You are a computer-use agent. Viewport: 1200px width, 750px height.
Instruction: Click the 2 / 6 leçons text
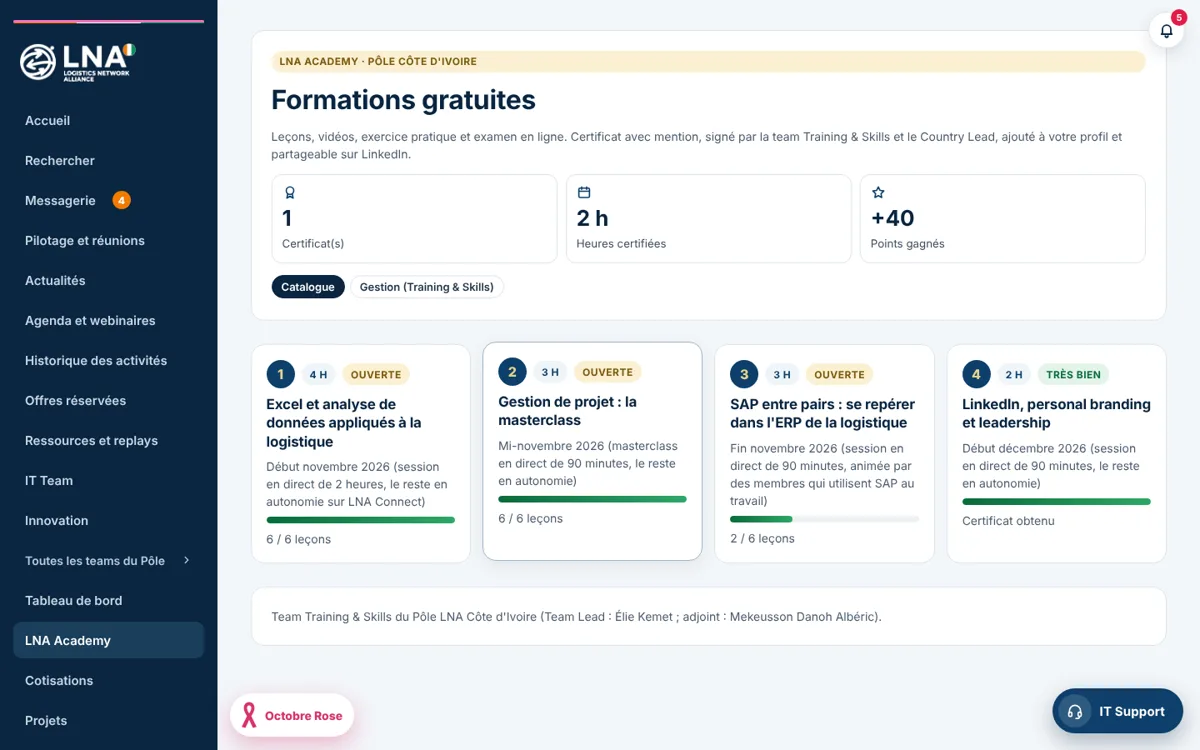(762, 538)
